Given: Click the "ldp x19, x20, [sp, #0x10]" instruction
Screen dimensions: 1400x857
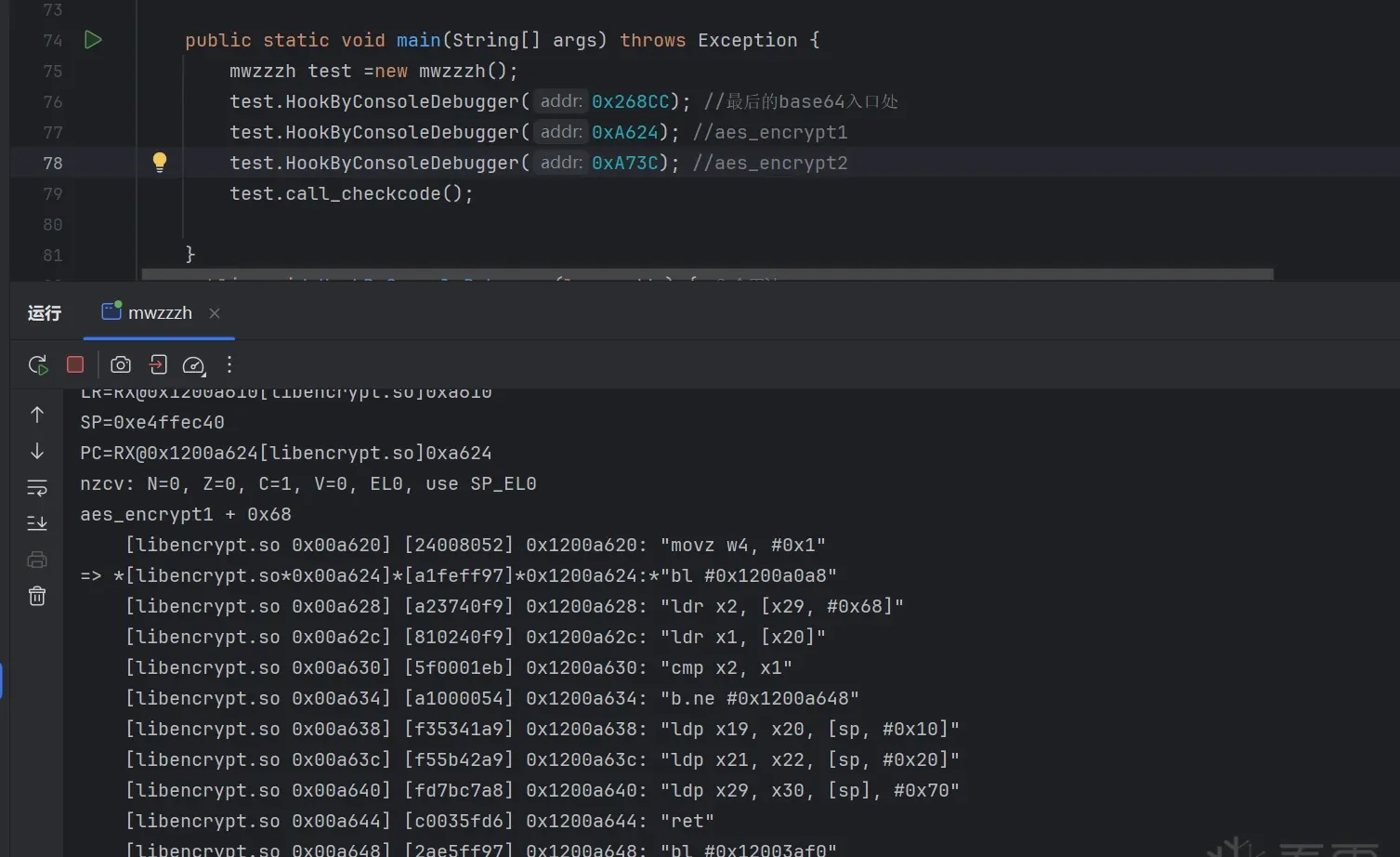Looking at the screenshot, I should click(x=810, y=729).
